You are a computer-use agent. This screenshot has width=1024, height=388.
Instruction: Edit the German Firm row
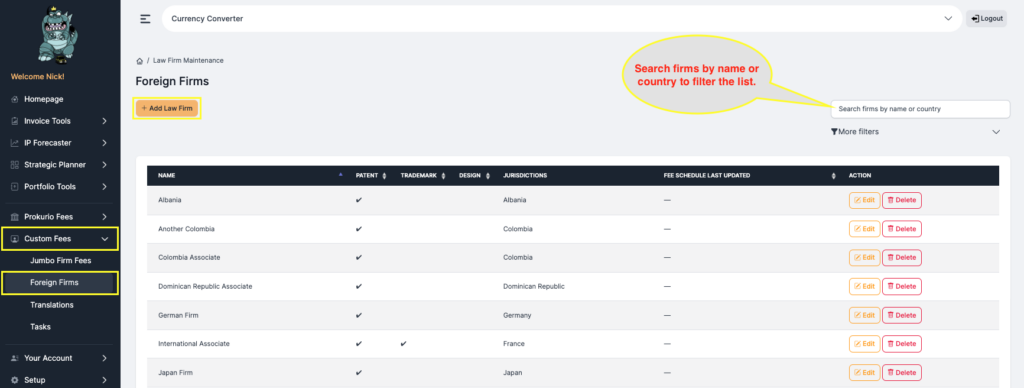864,315
